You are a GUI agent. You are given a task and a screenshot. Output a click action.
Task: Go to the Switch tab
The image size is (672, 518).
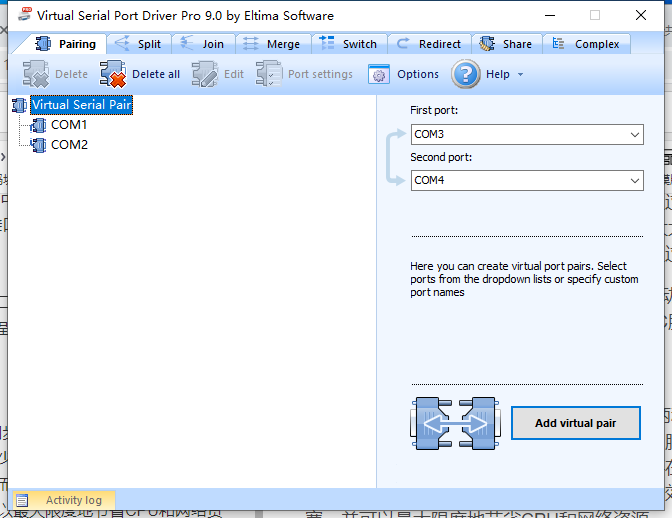(349, 44)
